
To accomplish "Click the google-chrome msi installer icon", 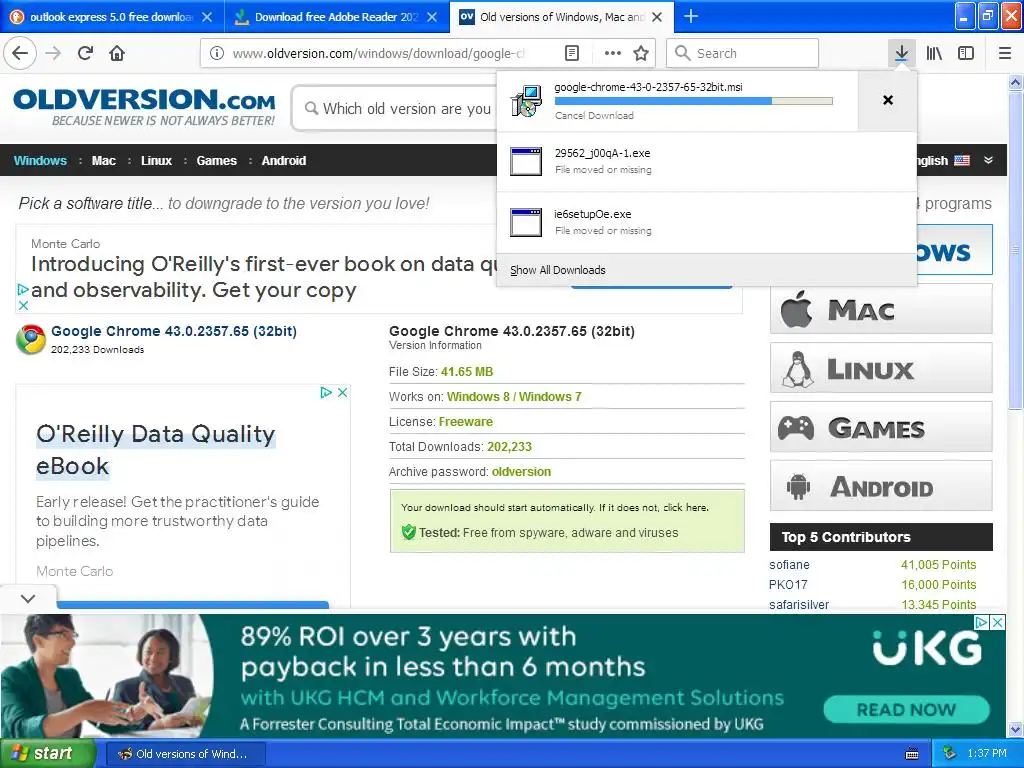I will coord(526,101).
